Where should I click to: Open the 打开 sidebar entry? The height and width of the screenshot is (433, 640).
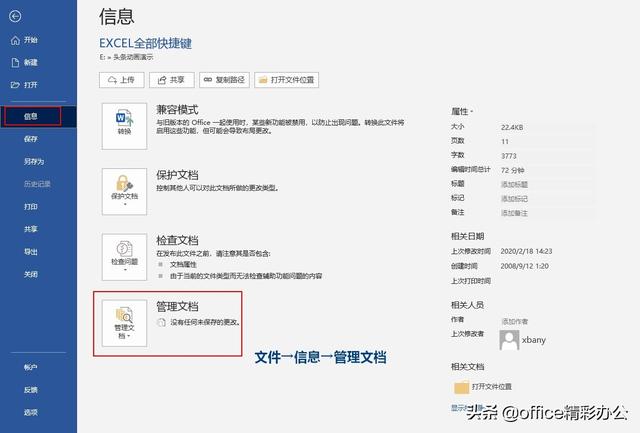tap(31, 85)
